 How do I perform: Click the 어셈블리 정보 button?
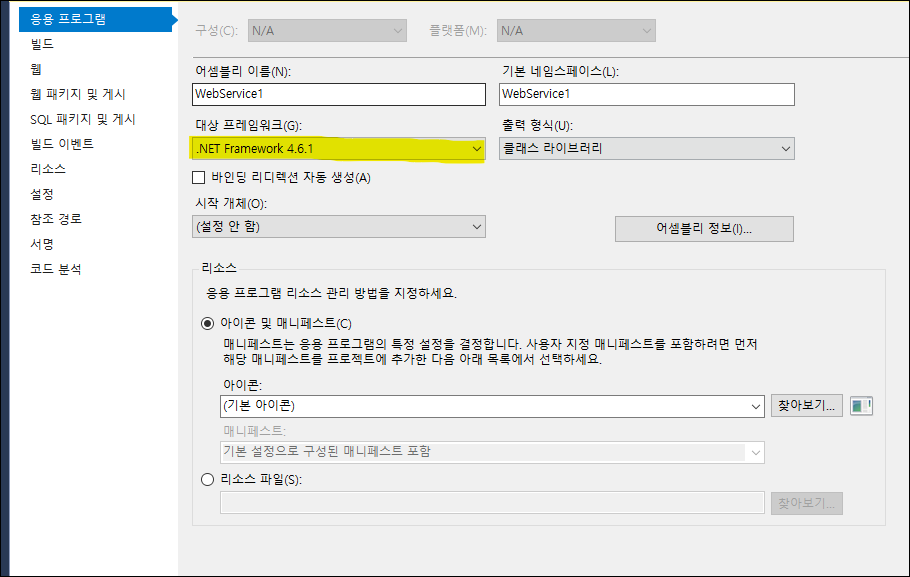click(x=703, y=229)
